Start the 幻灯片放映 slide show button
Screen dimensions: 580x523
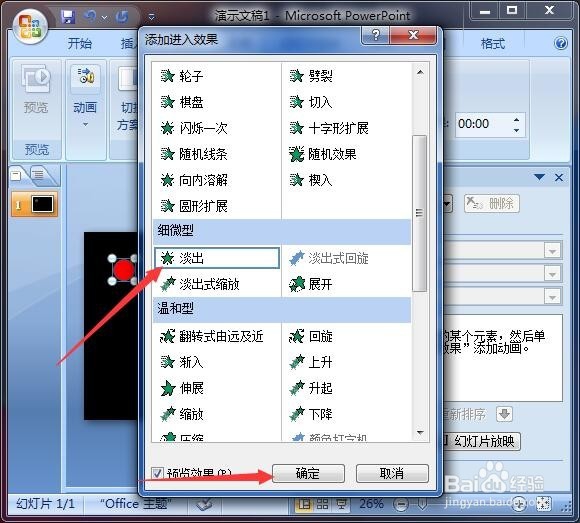coord(481,441)
